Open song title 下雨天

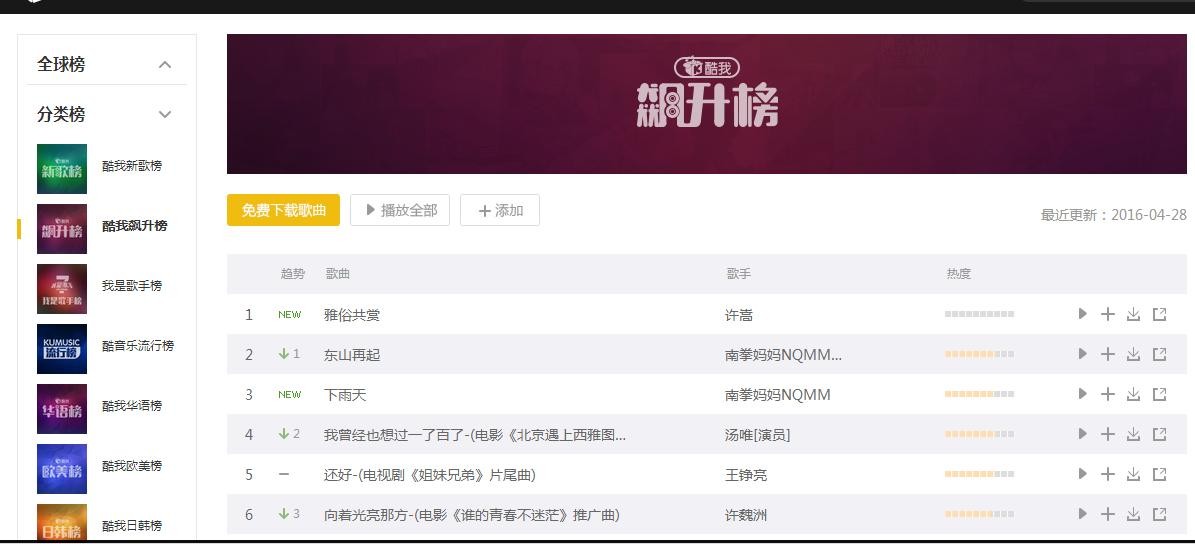pyautogui.click(x=344, y=395)
